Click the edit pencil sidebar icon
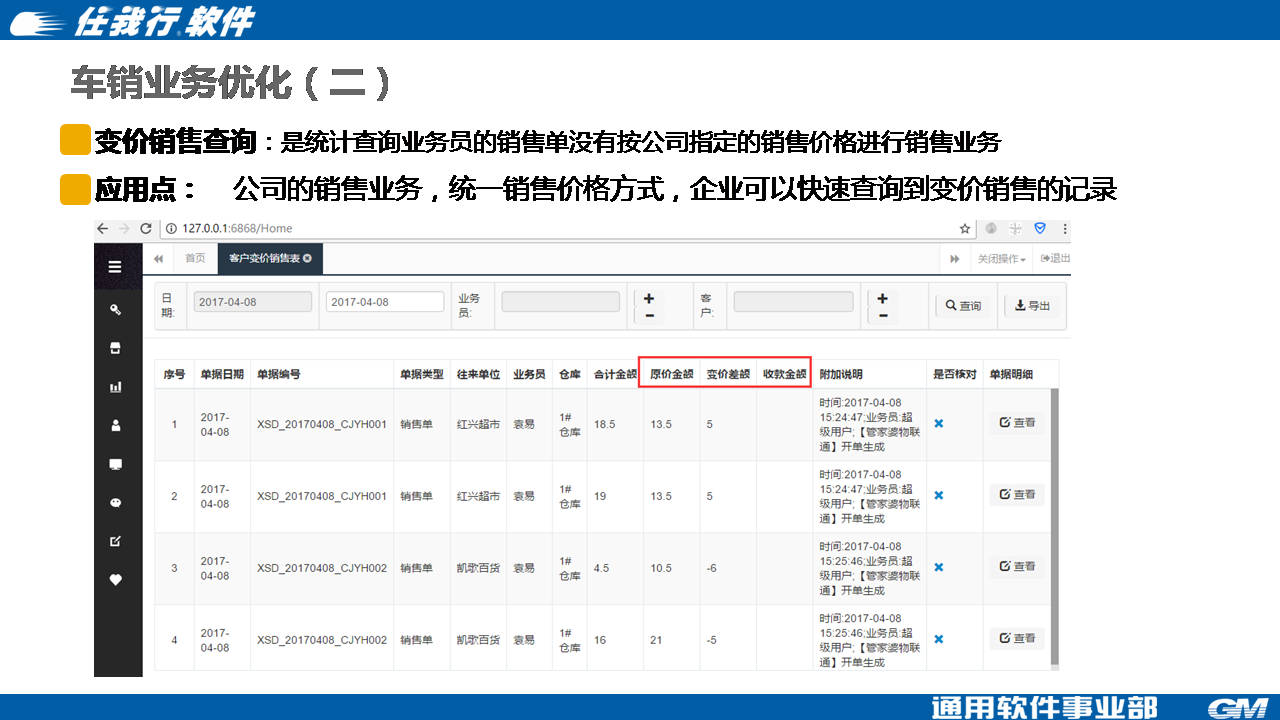Screen dimensions: 1280x720 (115, 541)
